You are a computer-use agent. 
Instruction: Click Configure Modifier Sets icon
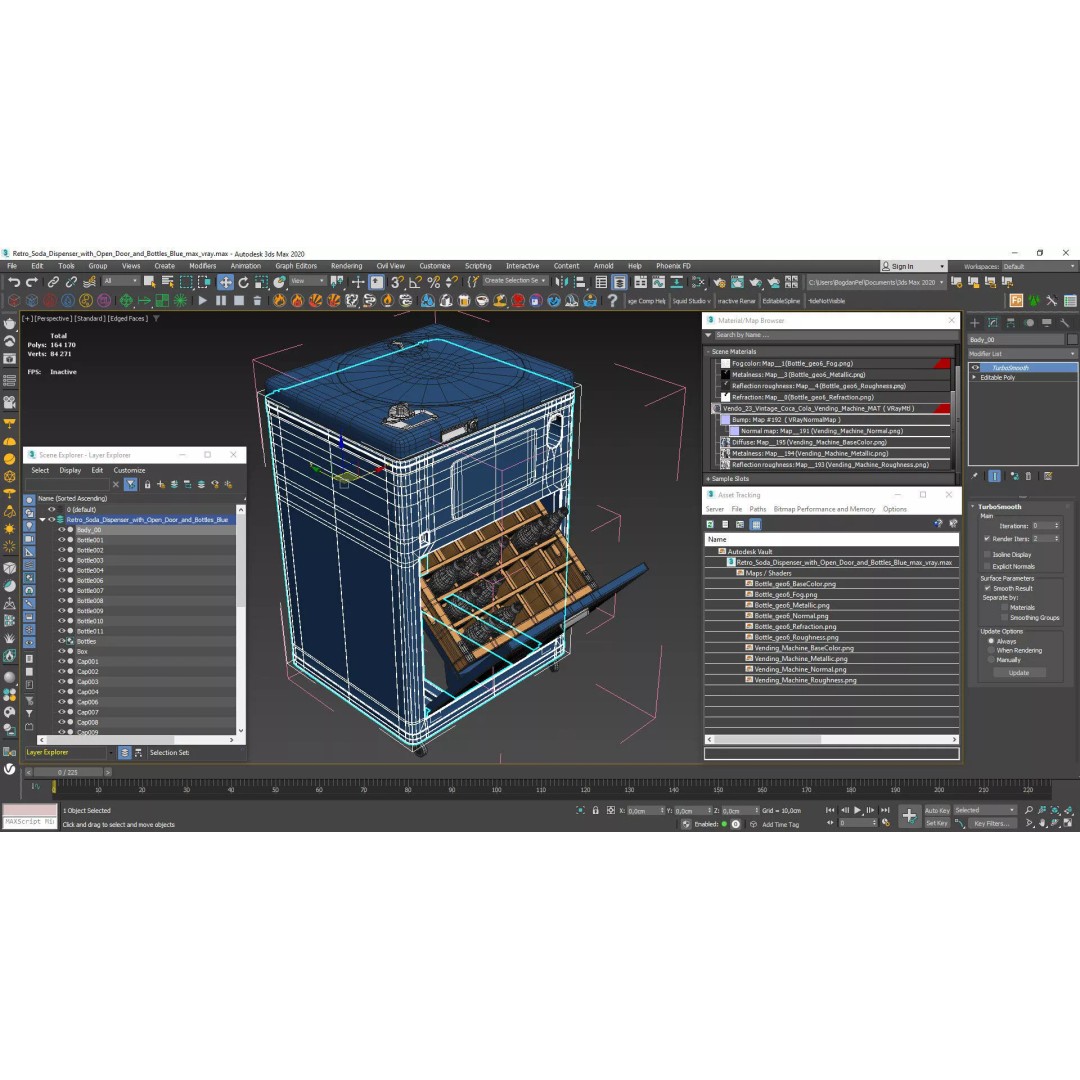(1048, 476)
